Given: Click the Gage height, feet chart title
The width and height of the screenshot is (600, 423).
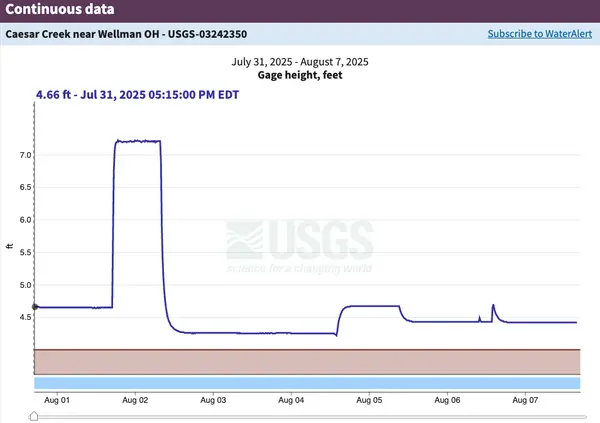Looking at the screenshot, I should [300, 76].
